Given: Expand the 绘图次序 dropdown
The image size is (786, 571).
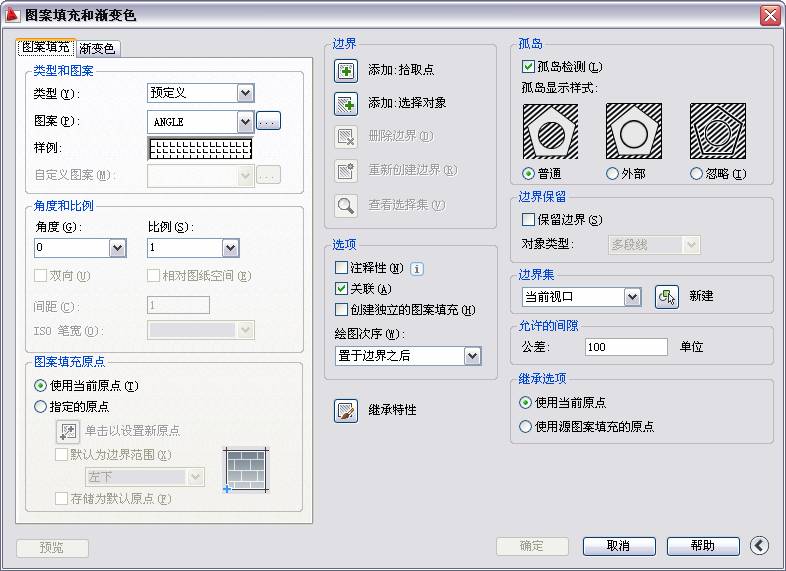Looking at the screenshot, I should [472, 356].
